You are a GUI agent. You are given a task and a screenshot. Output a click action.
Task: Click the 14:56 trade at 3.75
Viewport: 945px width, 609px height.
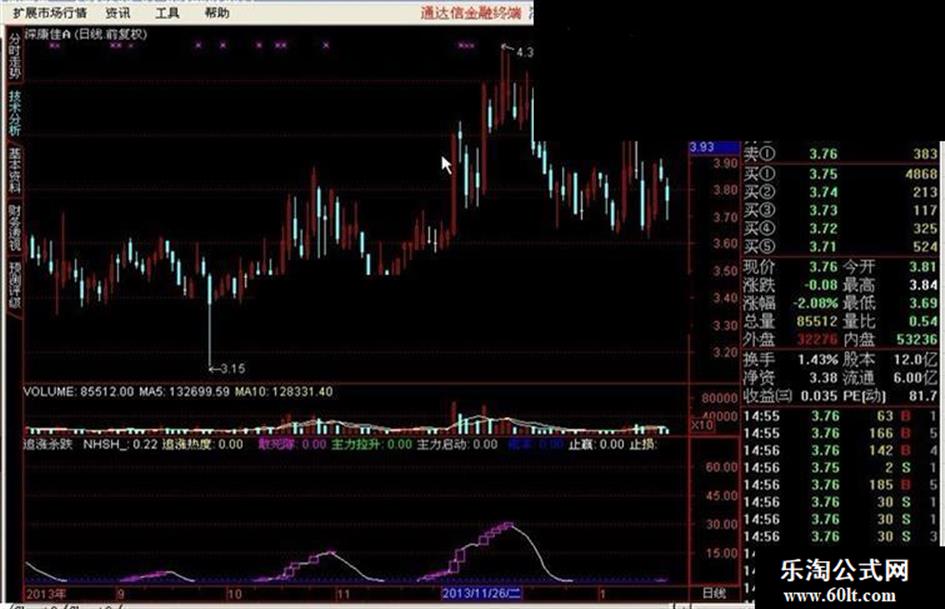tap(840, 467)
